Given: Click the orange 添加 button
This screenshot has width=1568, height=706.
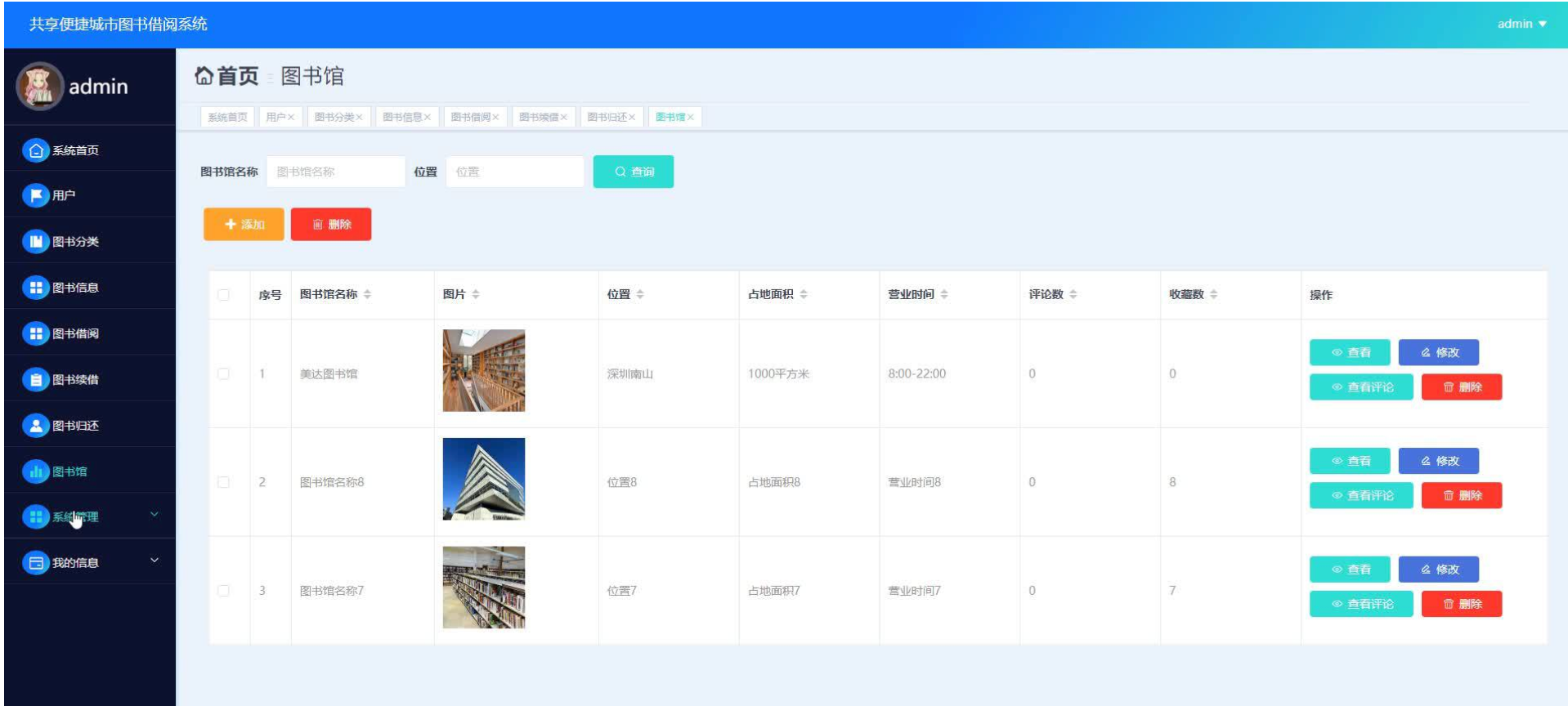Looking at the screenshot, I should click(244, 224).
